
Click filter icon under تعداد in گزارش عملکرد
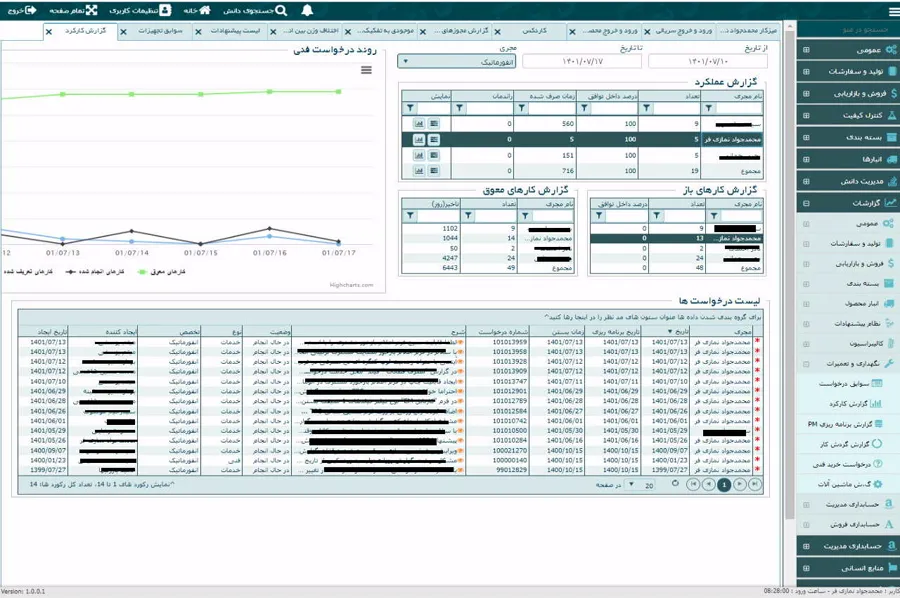coord(646,108)
